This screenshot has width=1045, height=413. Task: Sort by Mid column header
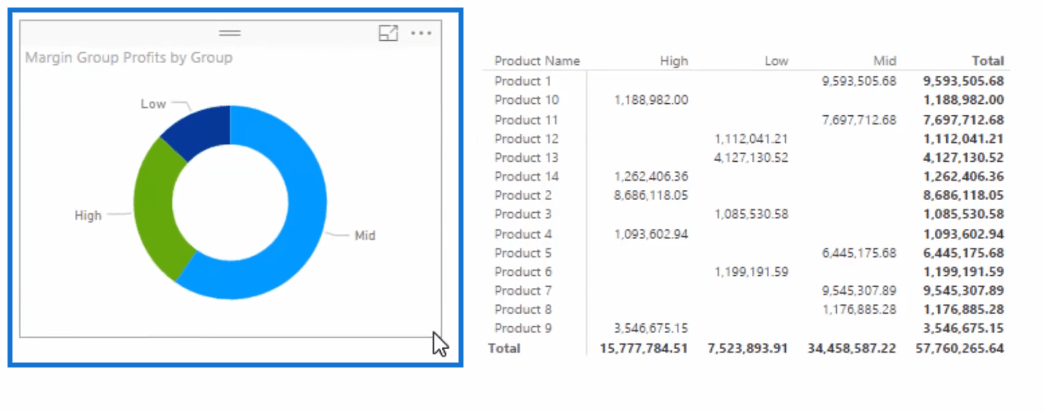tap(885, 61)
